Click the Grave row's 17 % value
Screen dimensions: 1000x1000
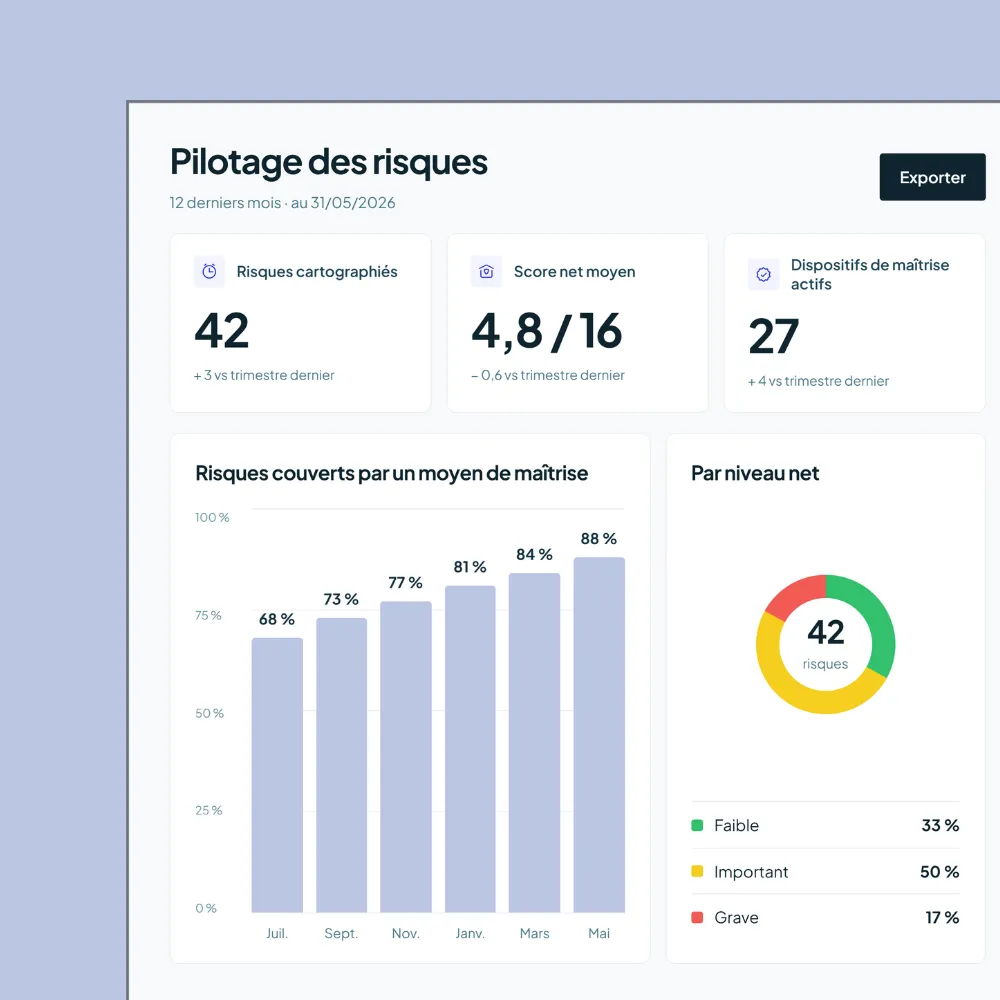(x=942, y=917)
